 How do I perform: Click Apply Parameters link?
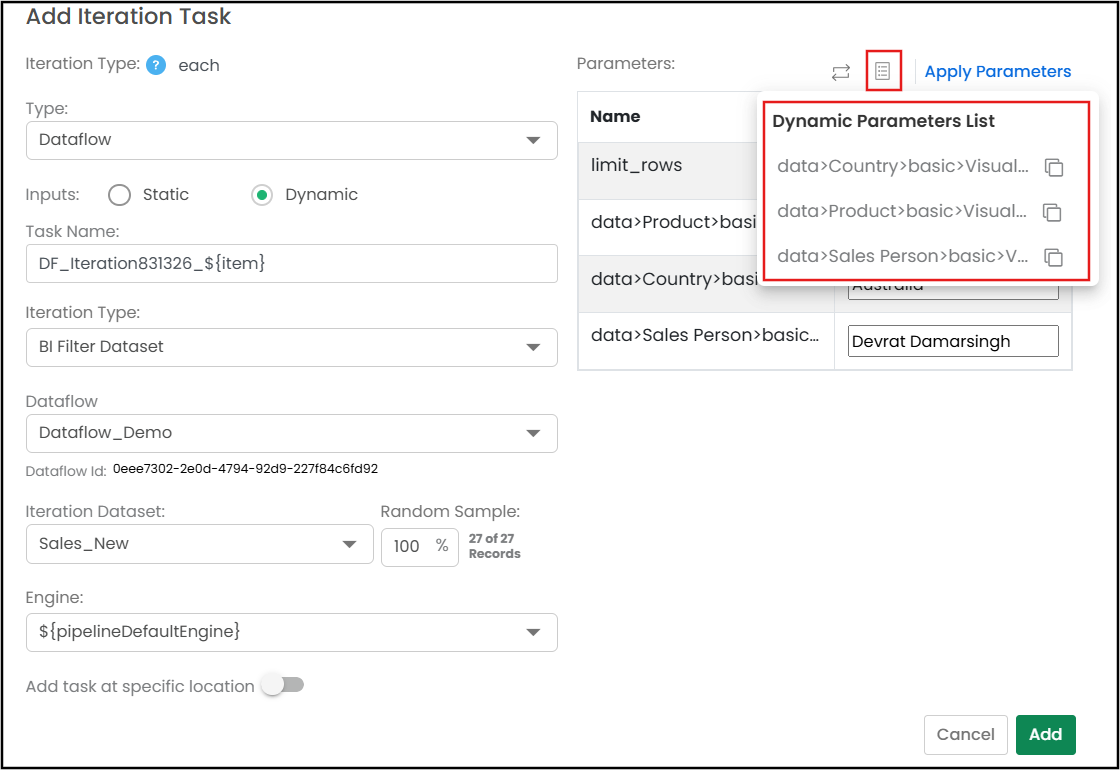(x=997, y=71)
